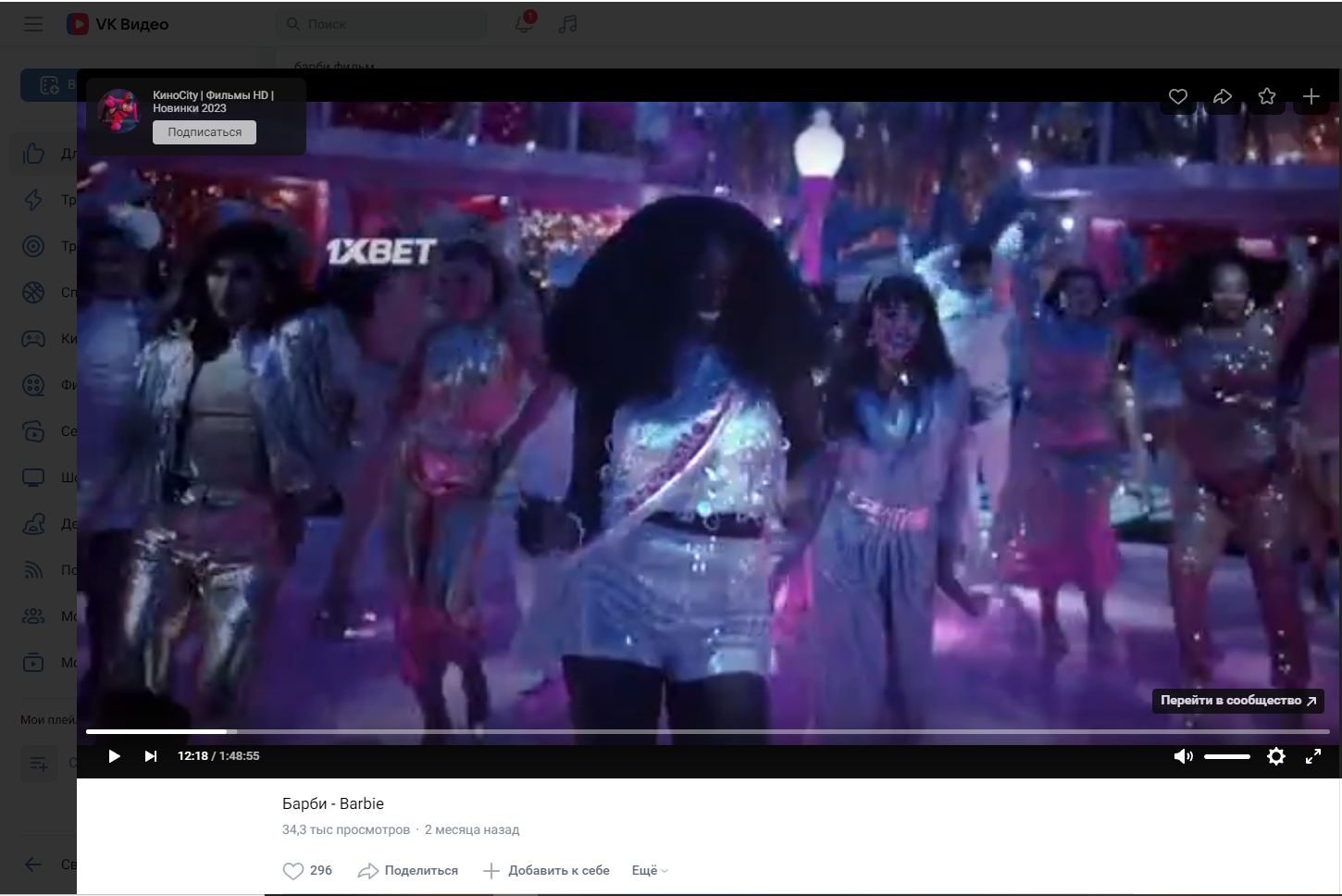Click the 1:48:55 time display
Image resolution: width=1342 pixels, height=896 pixels.
coord(240,756)
